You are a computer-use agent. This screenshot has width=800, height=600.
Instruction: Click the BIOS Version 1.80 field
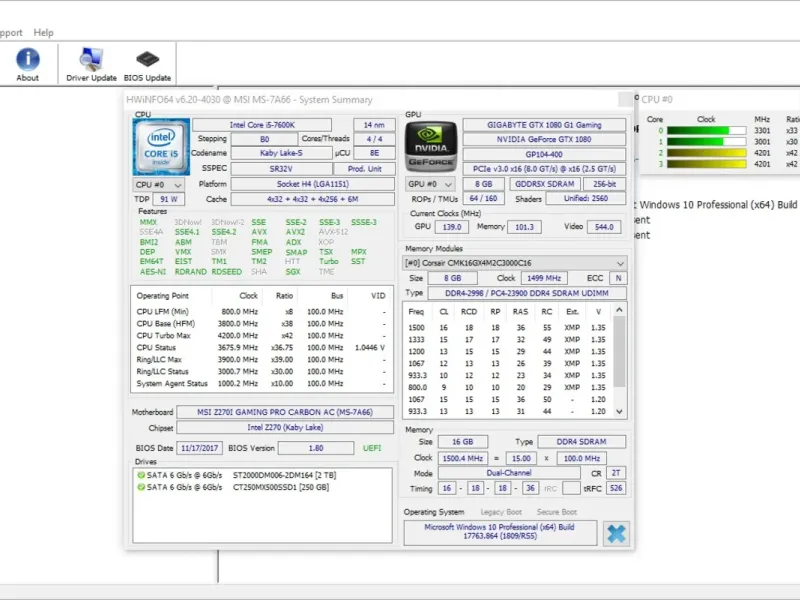pos(316,448)
